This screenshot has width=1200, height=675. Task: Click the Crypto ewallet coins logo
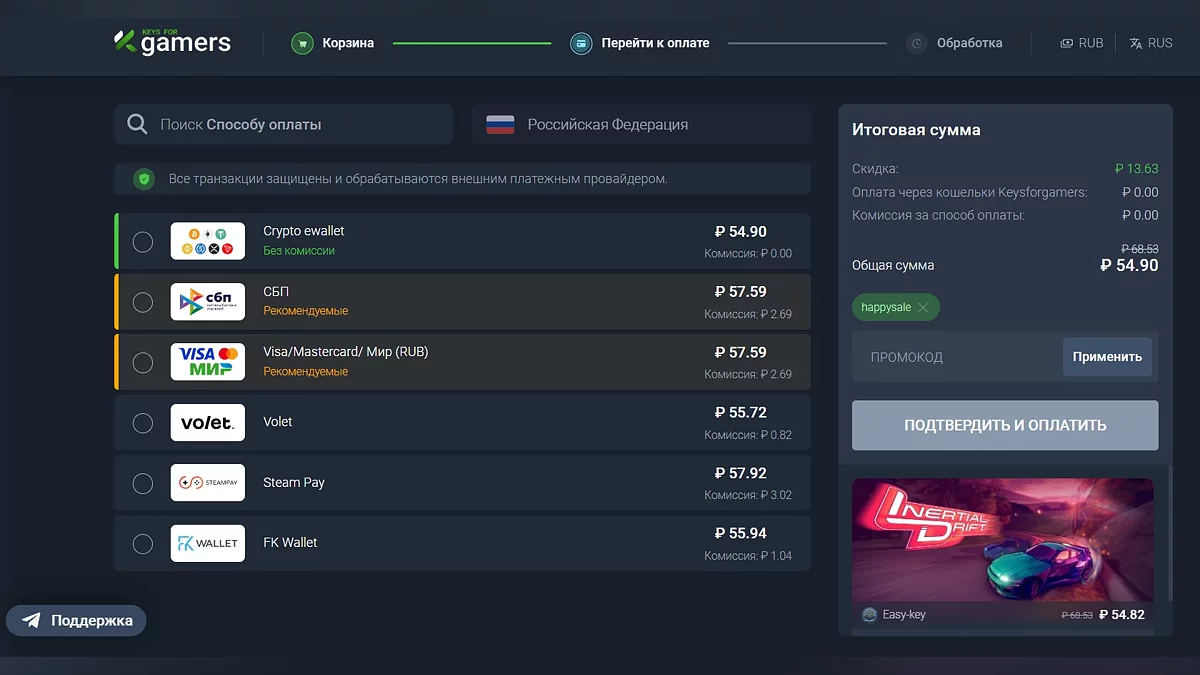(x=207, y=241)
